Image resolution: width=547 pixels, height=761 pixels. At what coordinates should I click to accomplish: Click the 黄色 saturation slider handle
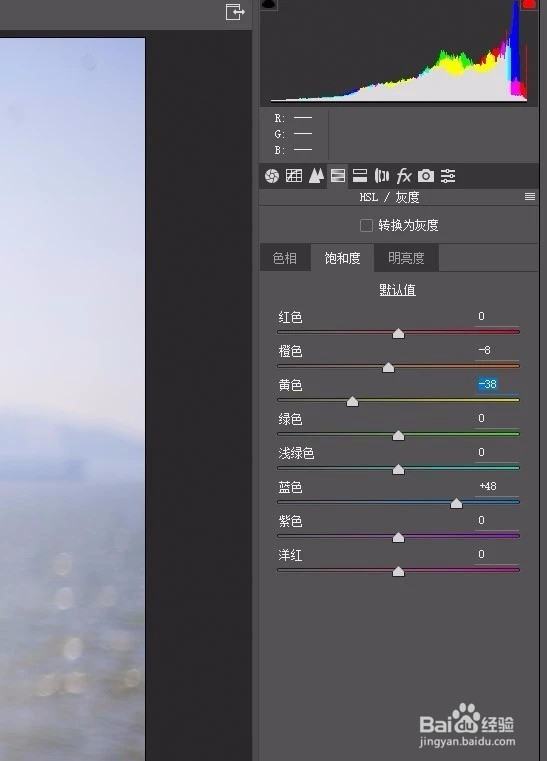tap(352, 401)
